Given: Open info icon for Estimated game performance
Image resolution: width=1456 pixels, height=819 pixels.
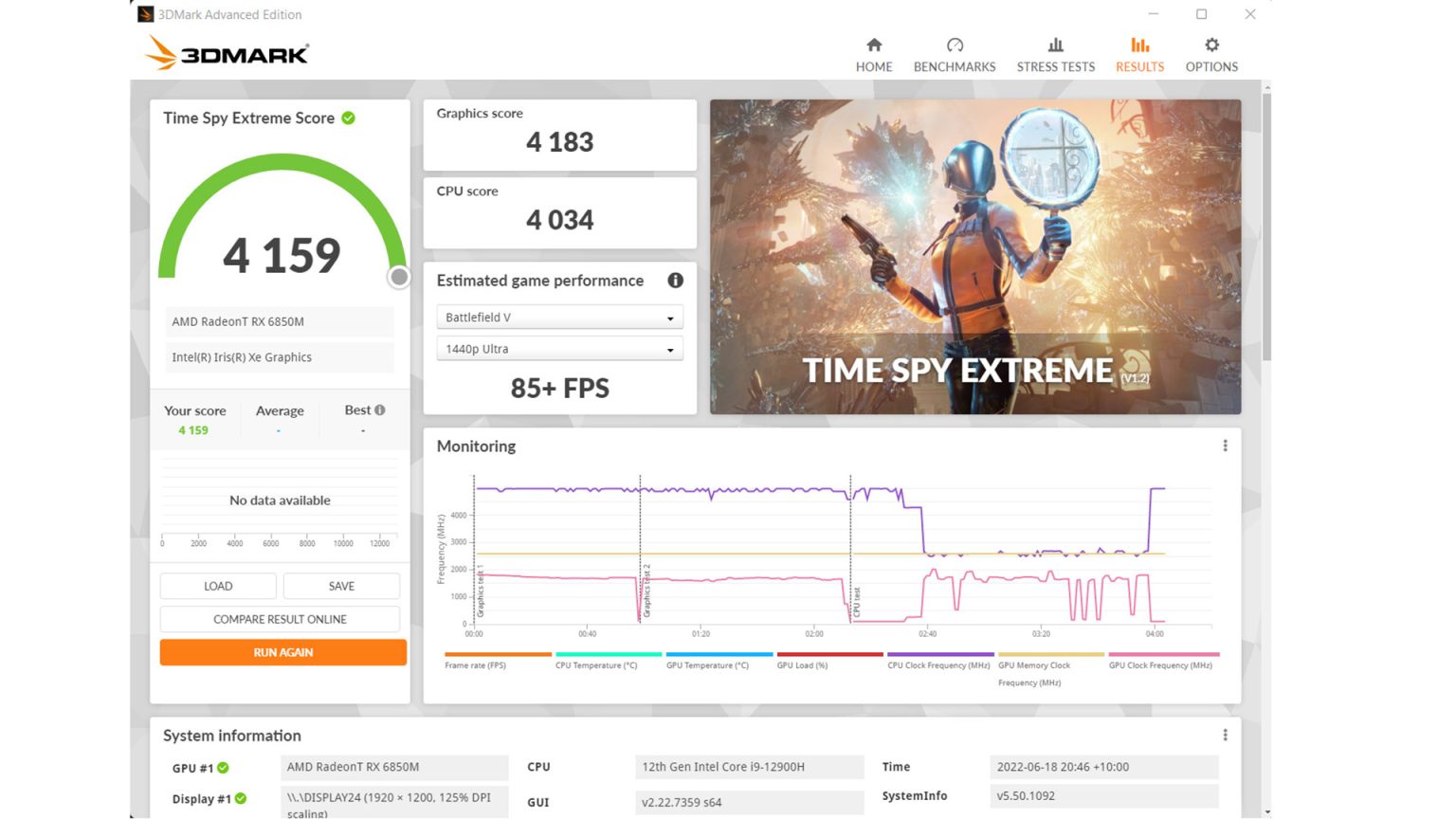Looking at the screenshot, I should pyautogui.click(x=675, y=281).
